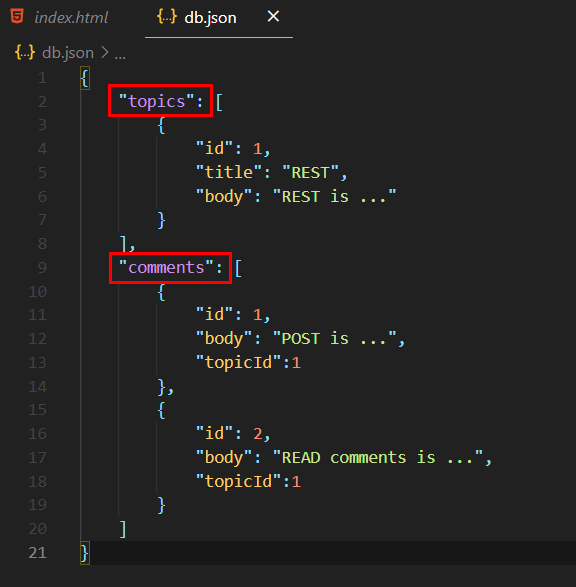The width and height of the screenshot is (576, 587).
Task: Open db.json in the breadcrumb path
Action: pos(68,53)
